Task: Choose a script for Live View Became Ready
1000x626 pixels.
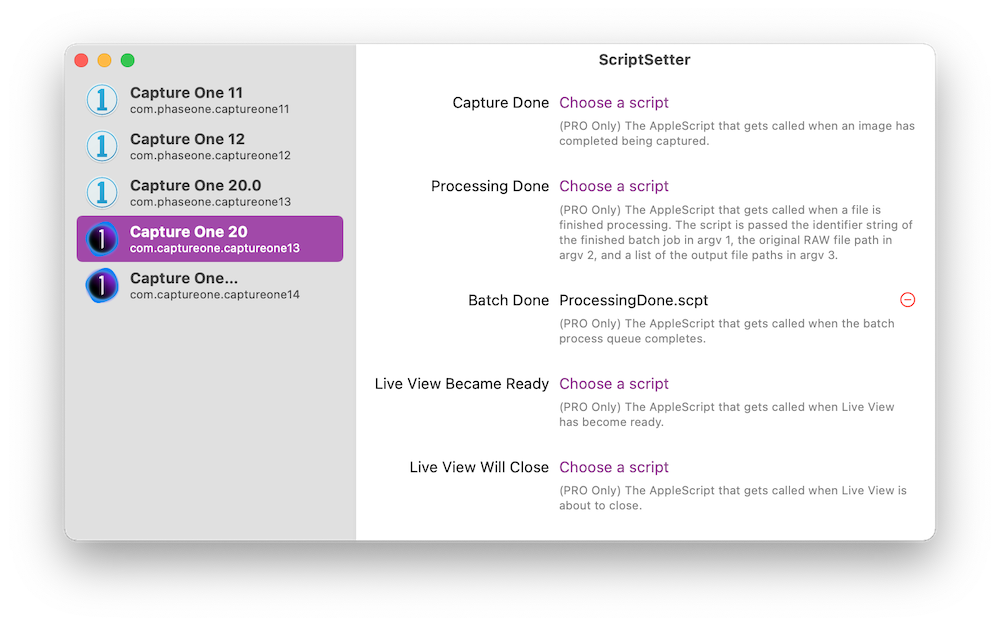Action: 614,384
